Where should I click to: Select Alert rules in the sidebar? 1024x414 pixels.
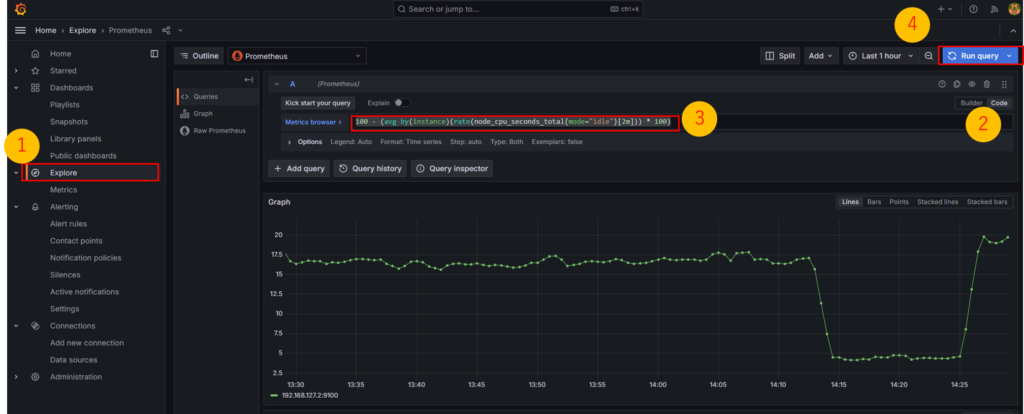click(68, 224)
